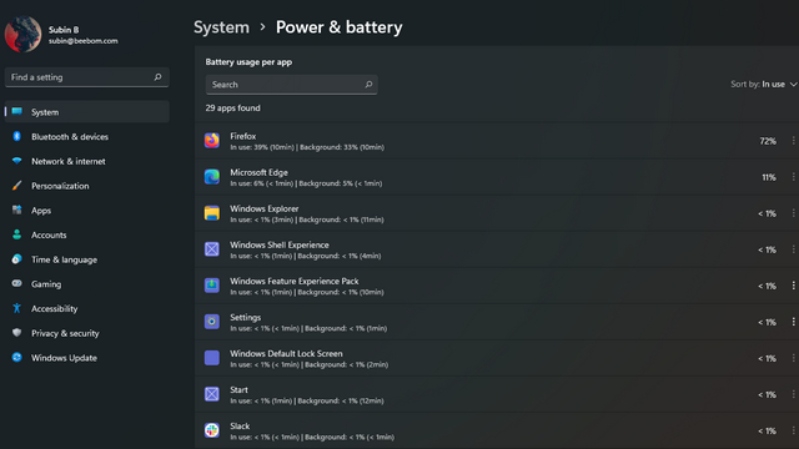Open the Apps settings category
This screenshot has height=449, width=799.
87,210
